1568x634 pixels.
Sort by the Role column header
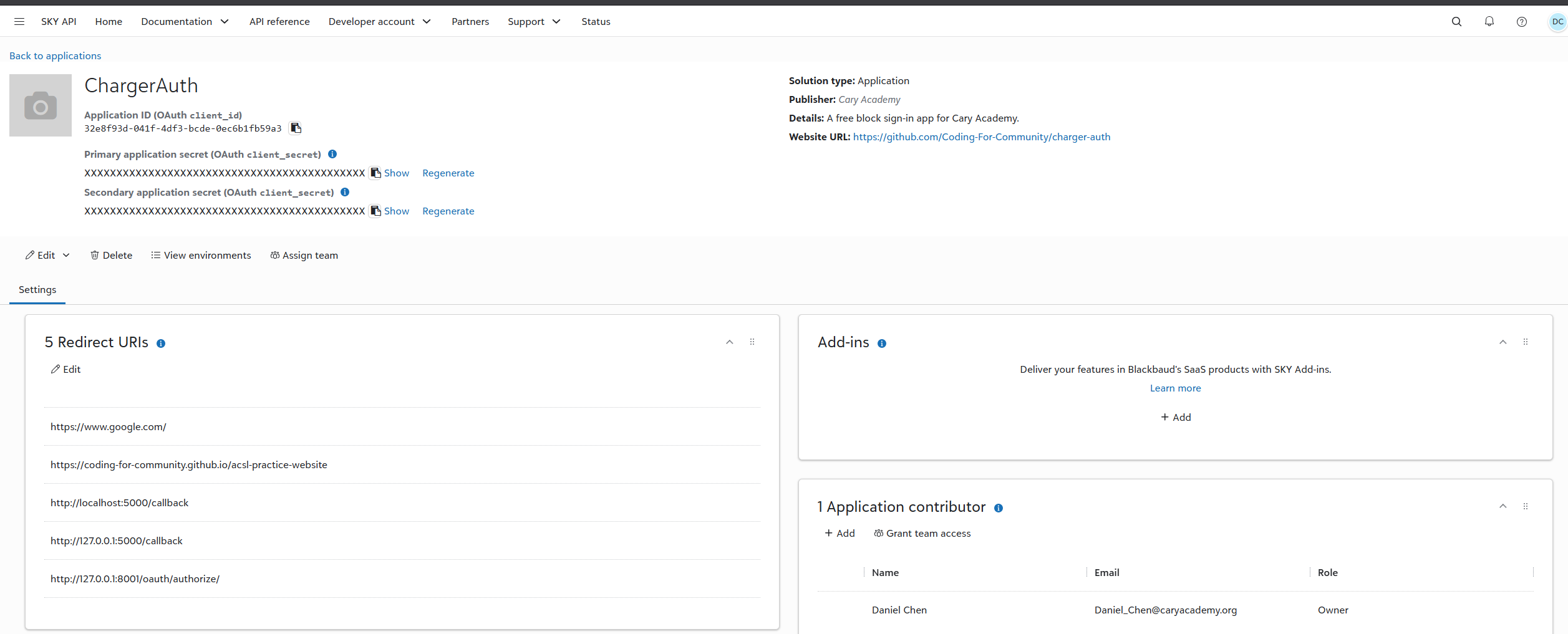point(1327,572)
